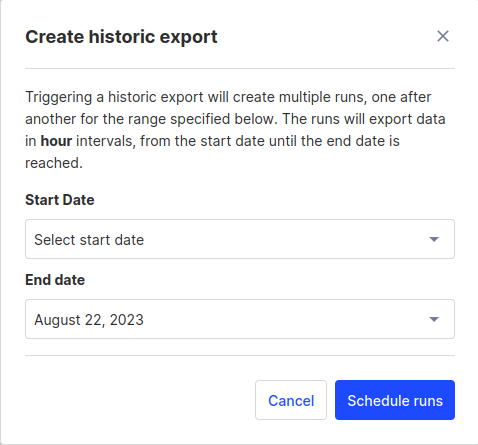Click the End date label

pos(55,280)
